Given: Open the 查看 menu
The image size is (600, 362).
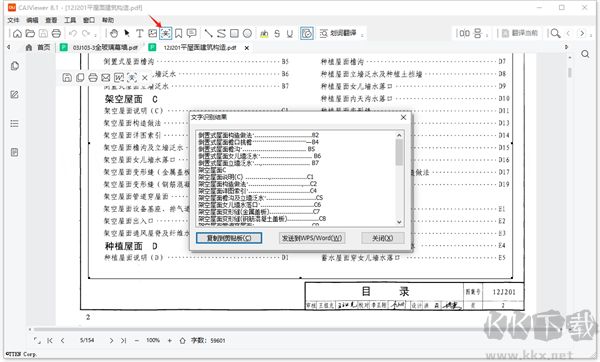Looking at the screenshot, I should [51, 20].
